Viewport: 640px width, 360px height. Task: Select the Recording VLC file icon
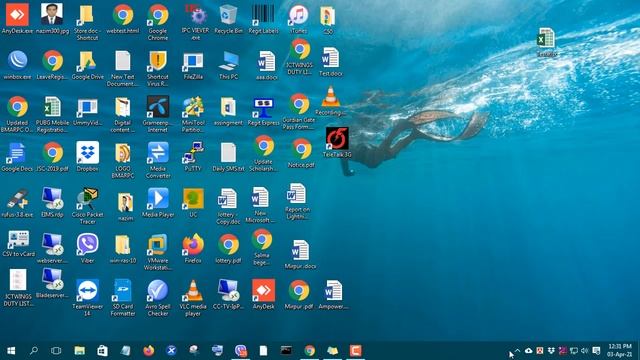(331, 101)
